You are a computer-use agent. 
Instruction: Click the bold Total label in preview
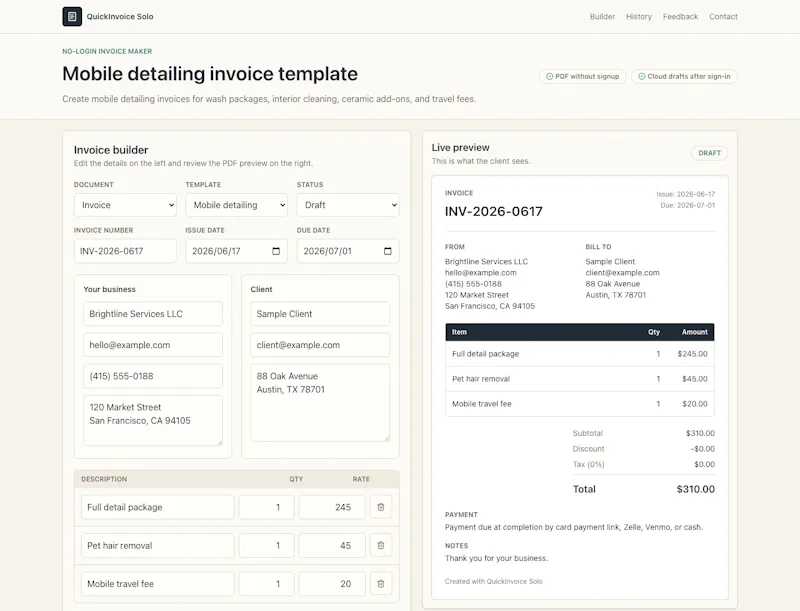coord(584,489)
